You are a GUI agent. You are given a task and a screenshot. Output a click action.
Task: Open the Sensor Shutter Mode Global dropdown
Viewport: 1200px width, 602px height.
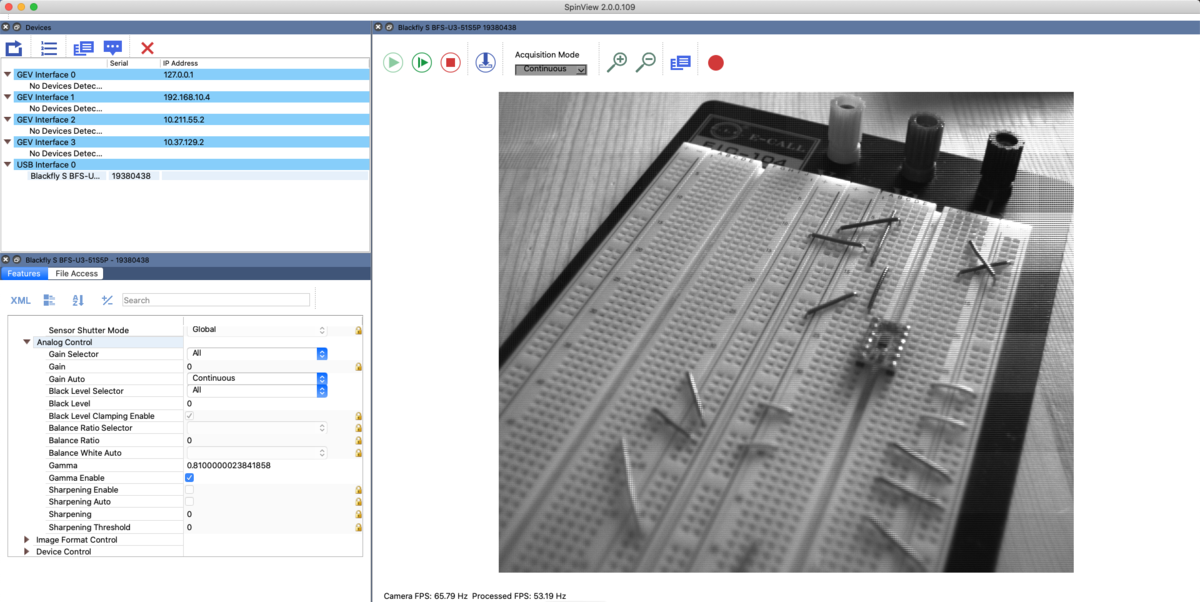(x=258, y=329)
